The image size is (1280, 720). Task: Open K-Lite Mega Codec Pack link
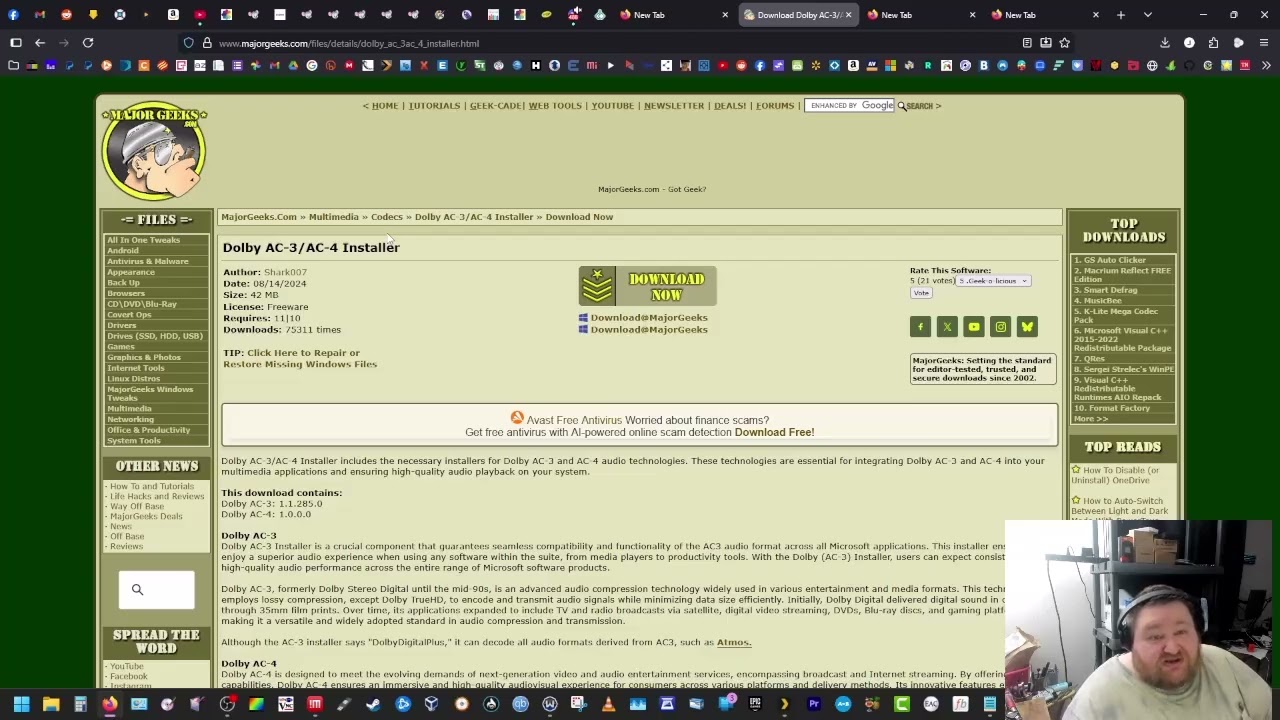1116,316
